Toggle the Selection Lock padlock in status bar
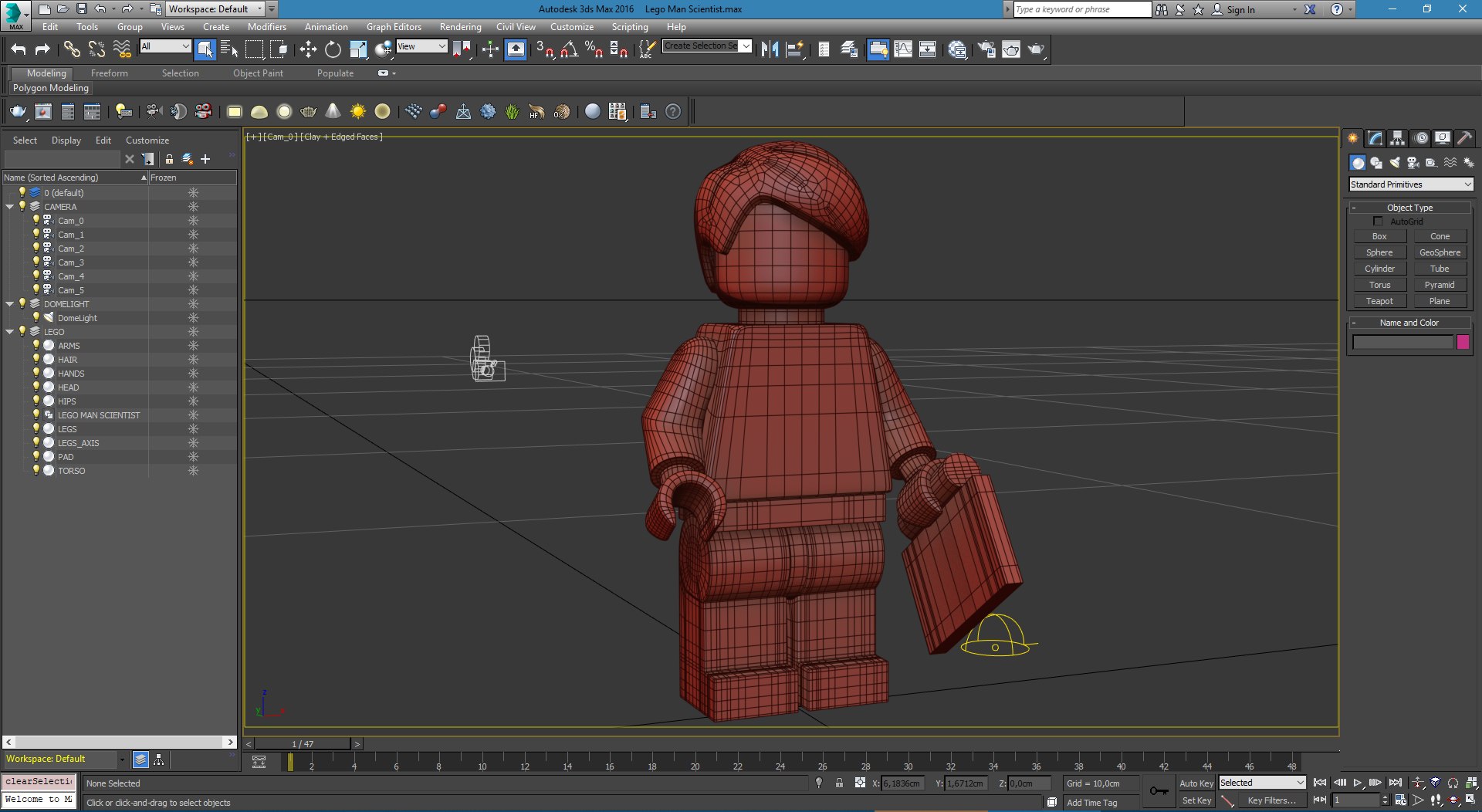This screenshot has width=1482, height=812. pyautogui.click(x=839, y=783)
